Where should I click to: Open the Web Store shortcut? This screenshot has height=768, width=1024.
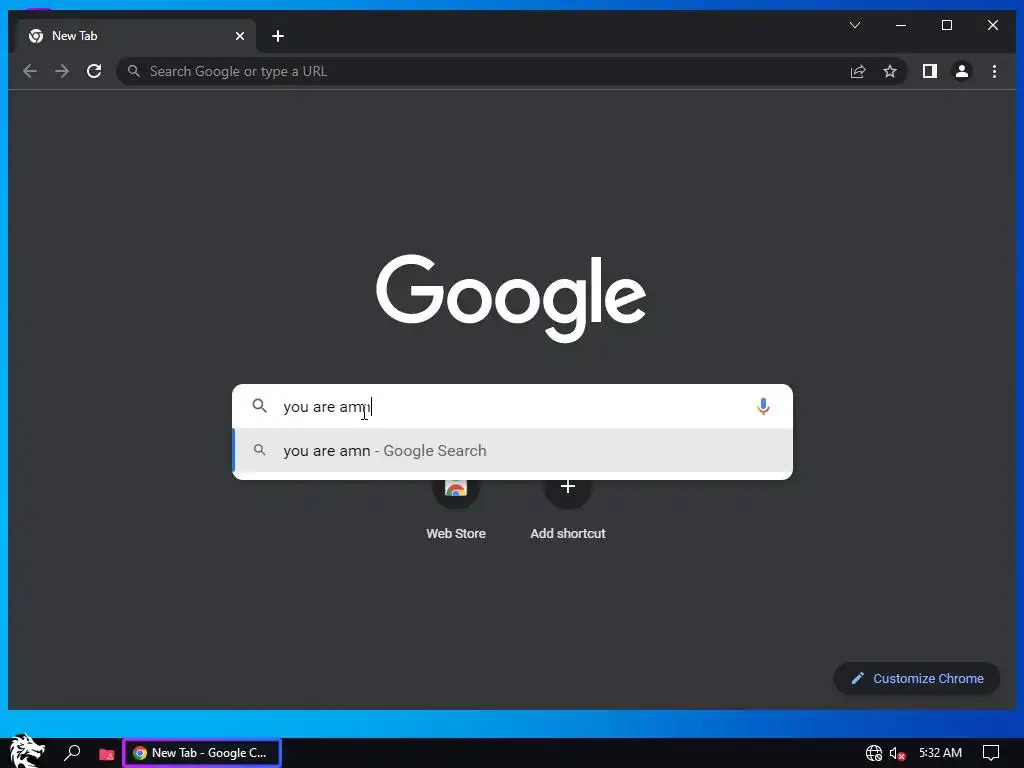click(x=456, y=509)
